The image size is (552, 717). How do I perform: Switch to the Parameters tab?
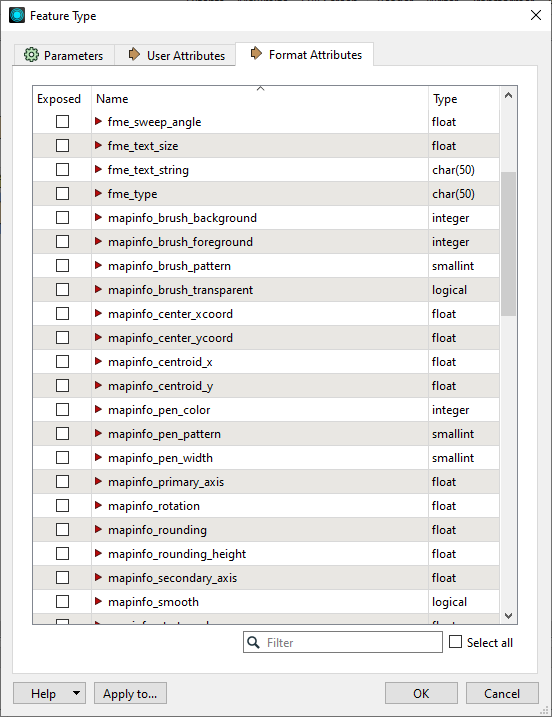click(64, 55)
